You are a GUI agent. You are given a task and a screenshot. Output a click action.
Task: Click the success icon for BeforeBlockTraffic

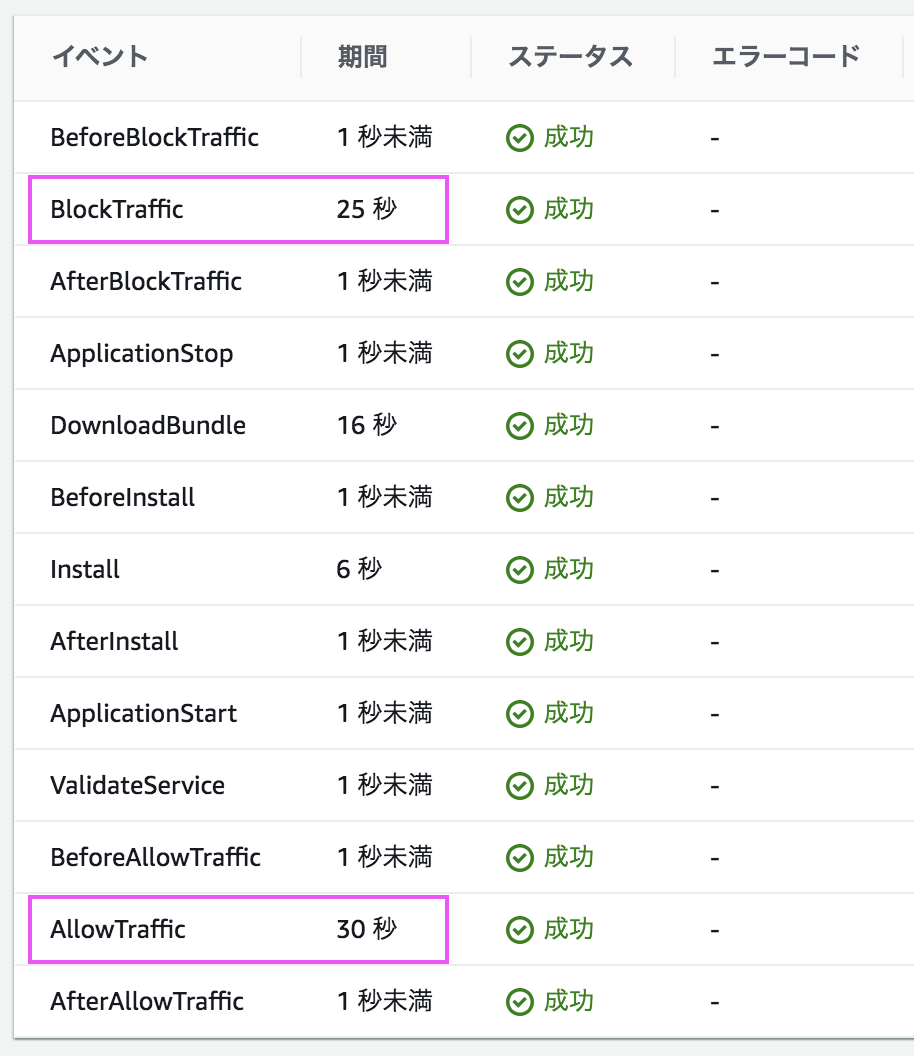pos(519,138)
